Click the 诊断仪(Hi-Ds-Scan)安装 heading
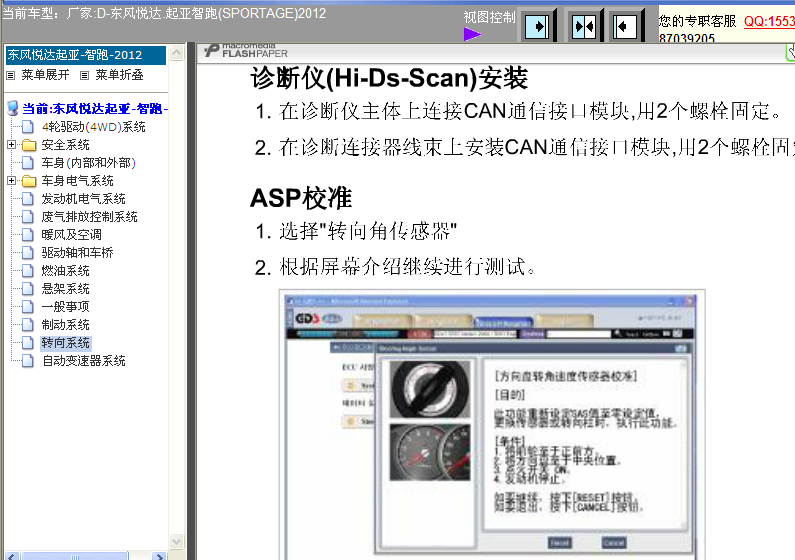Viewport: 795px width, 560px height. (389, 79)
